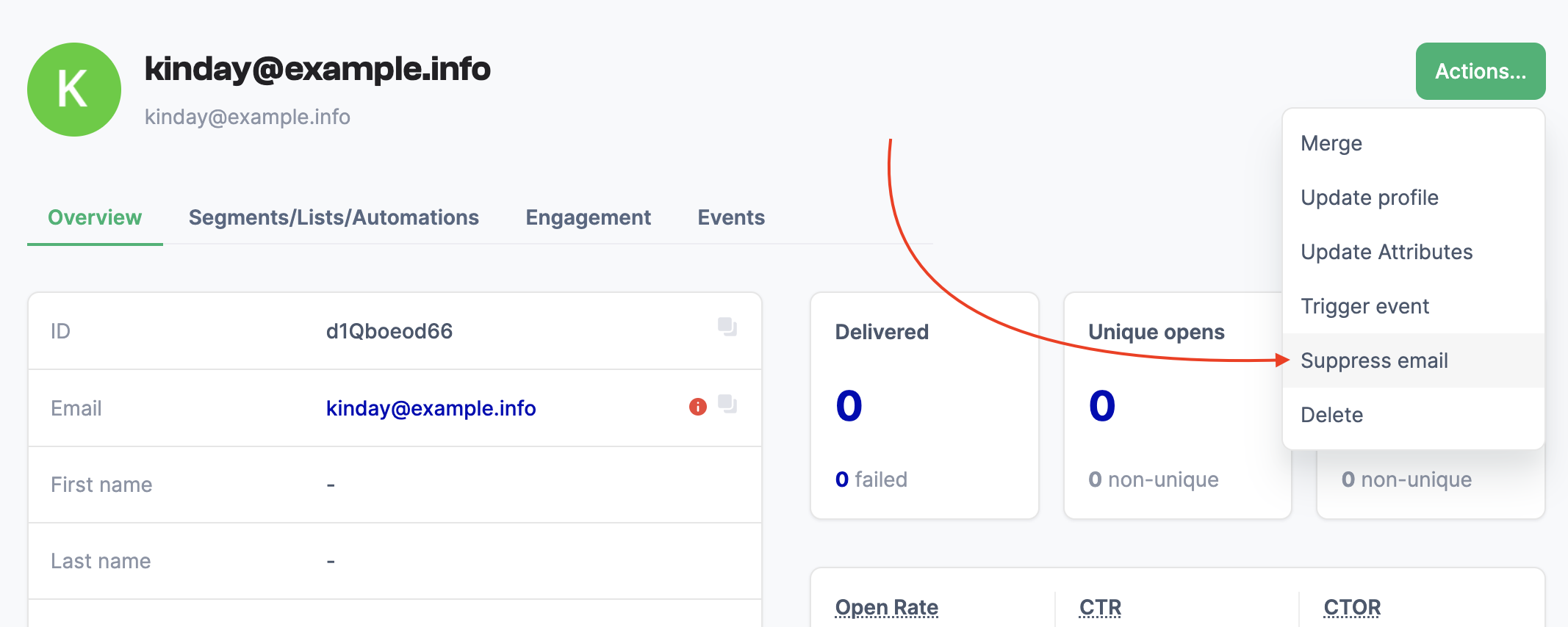
Task: Copy the email address in Email row
Action: click(727, 404)
